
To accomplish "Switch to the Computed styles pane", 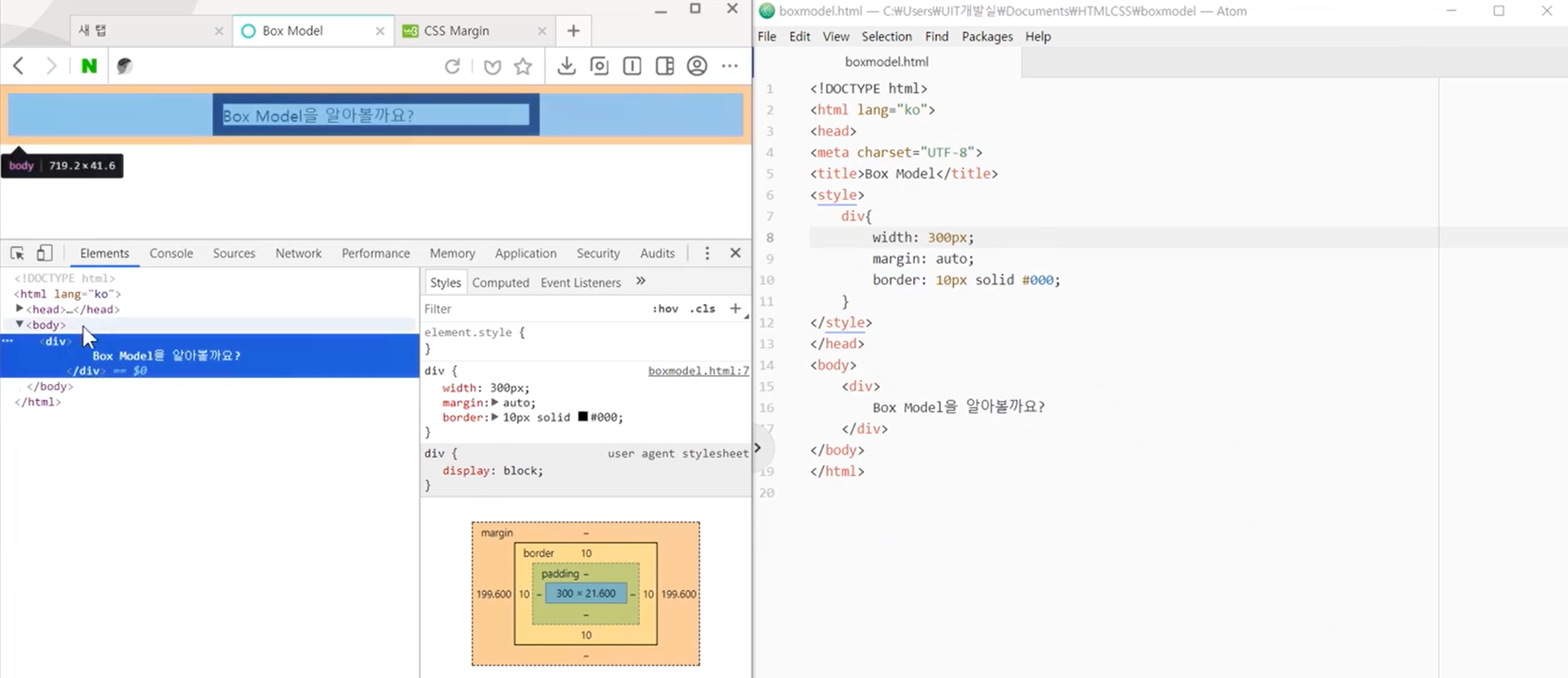I will point(500,283).
